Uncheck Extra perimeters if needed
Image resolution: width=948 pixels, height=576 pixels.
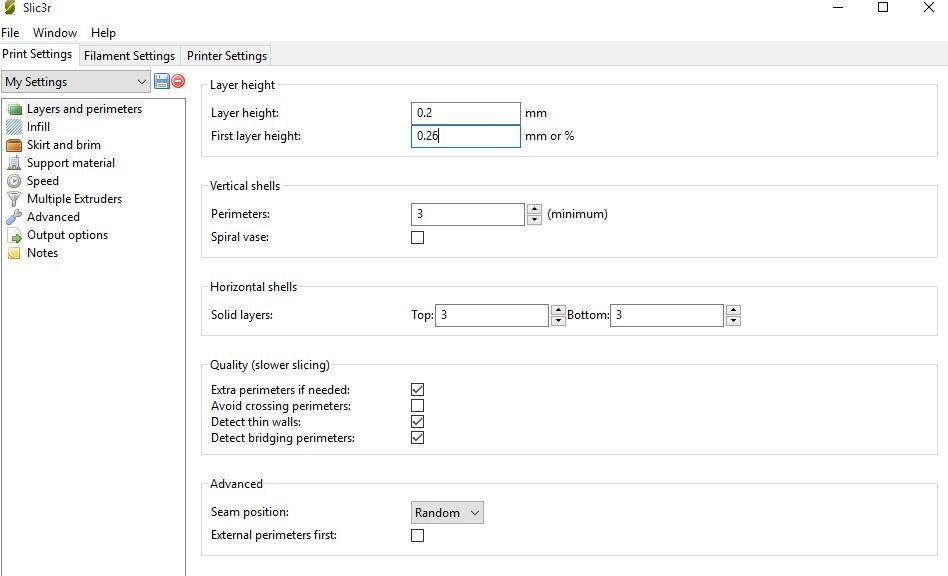pyautogui.click(x=417, y=389)
